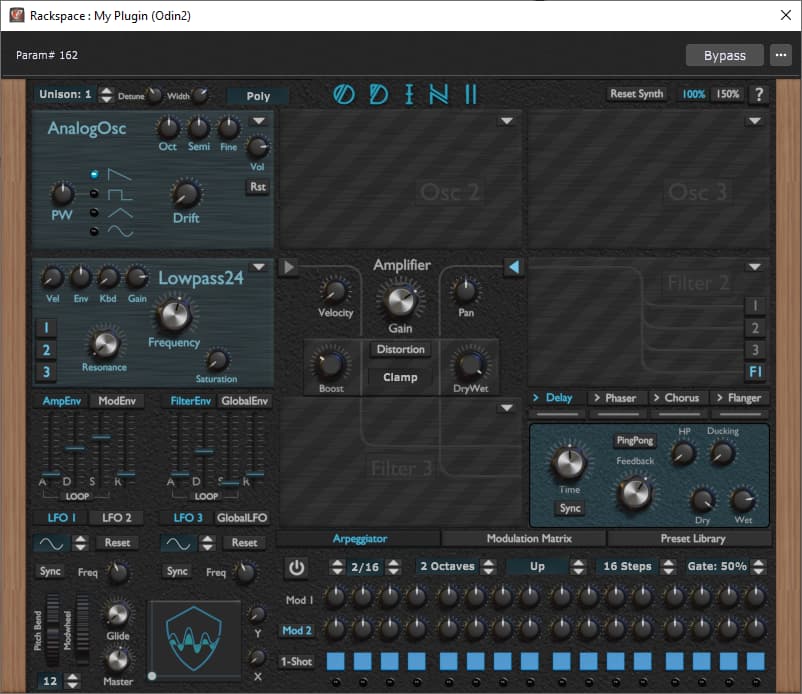Click the three-dots plugin options button
Viewport: 802px width, 694px height.
pyautogui.click(x=781, y=55)
